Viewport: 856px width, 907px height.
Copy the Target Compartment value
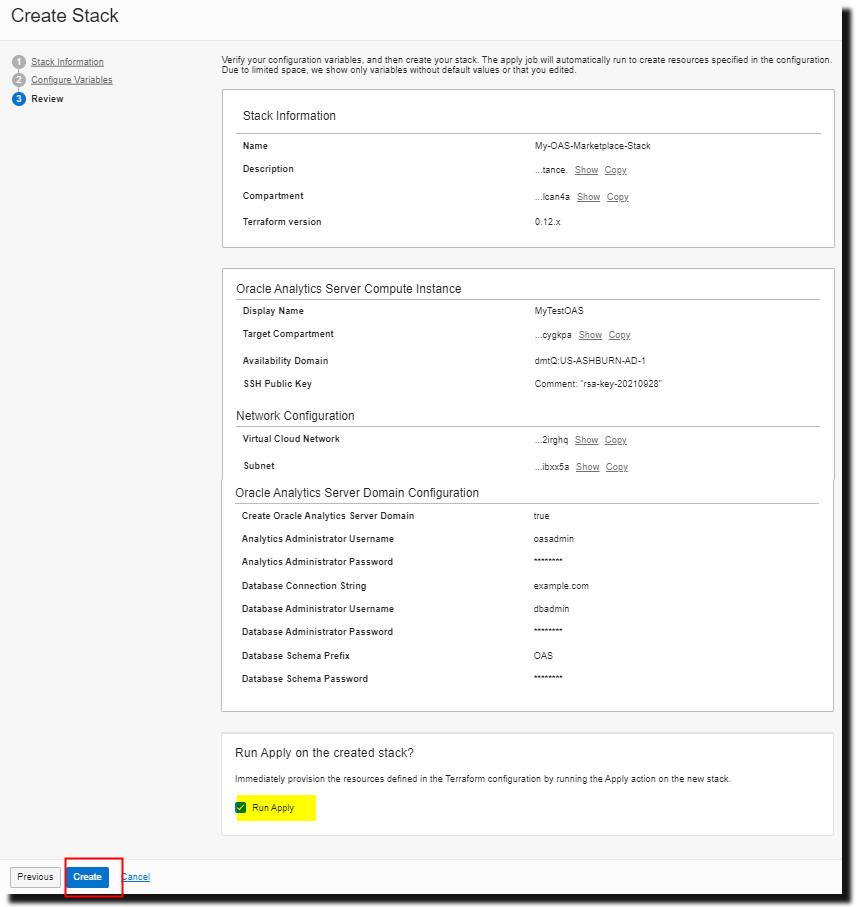click(x=619, y=335)
